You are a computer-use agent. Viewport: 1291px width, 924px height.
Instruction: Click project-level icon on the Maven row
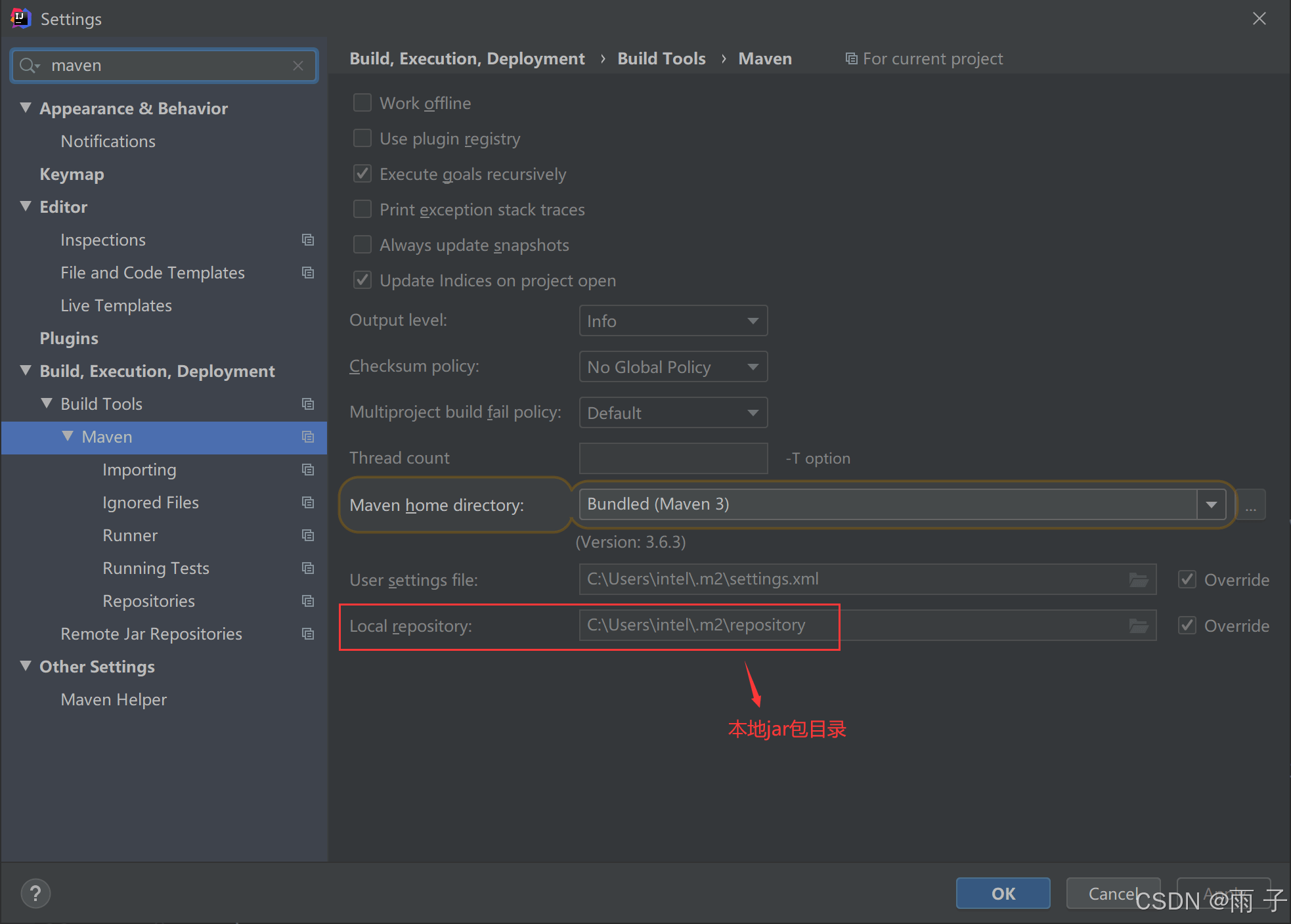tap(308, 437)
